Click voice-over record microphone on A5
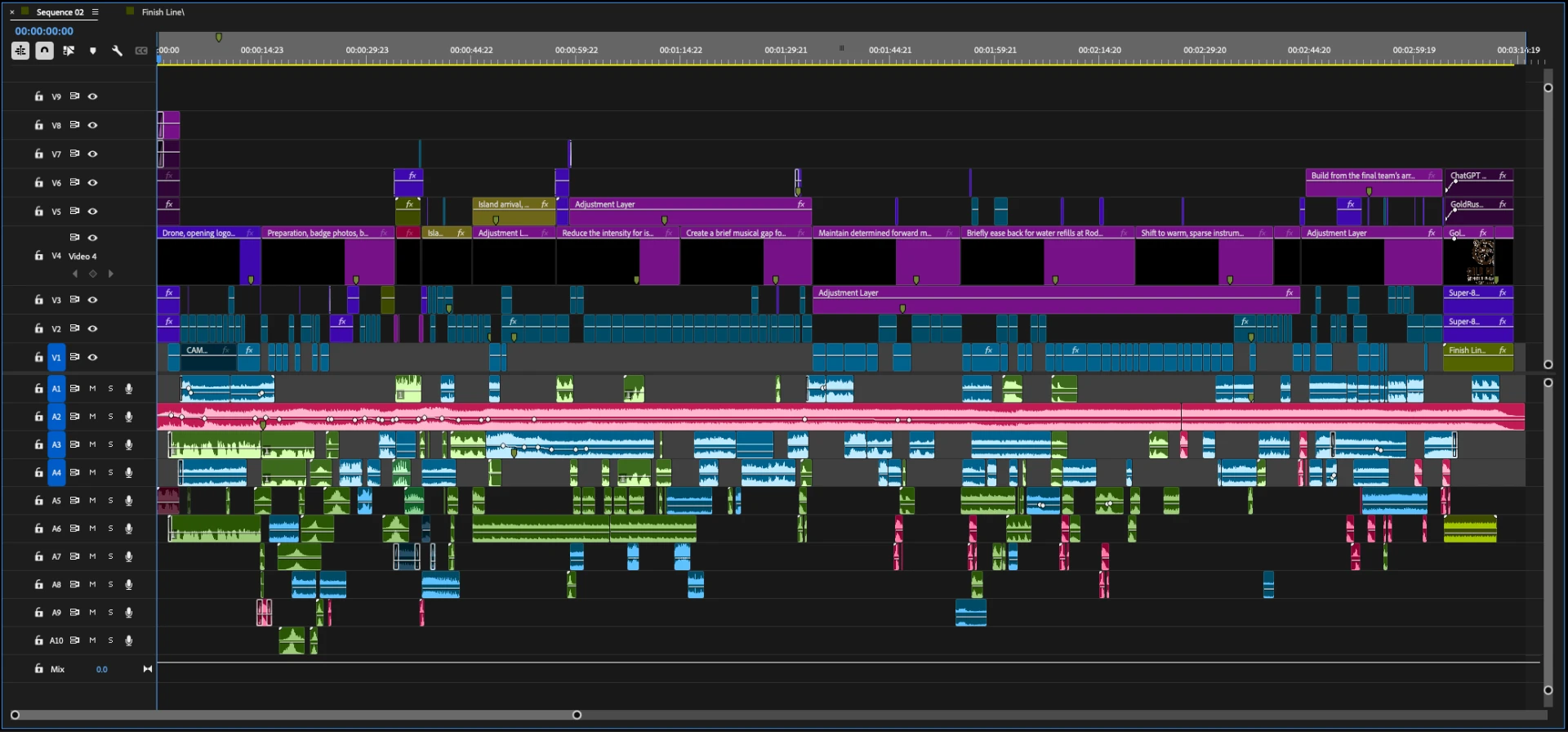Screen dimensions: 1568x732 click(x=129, y=501)
